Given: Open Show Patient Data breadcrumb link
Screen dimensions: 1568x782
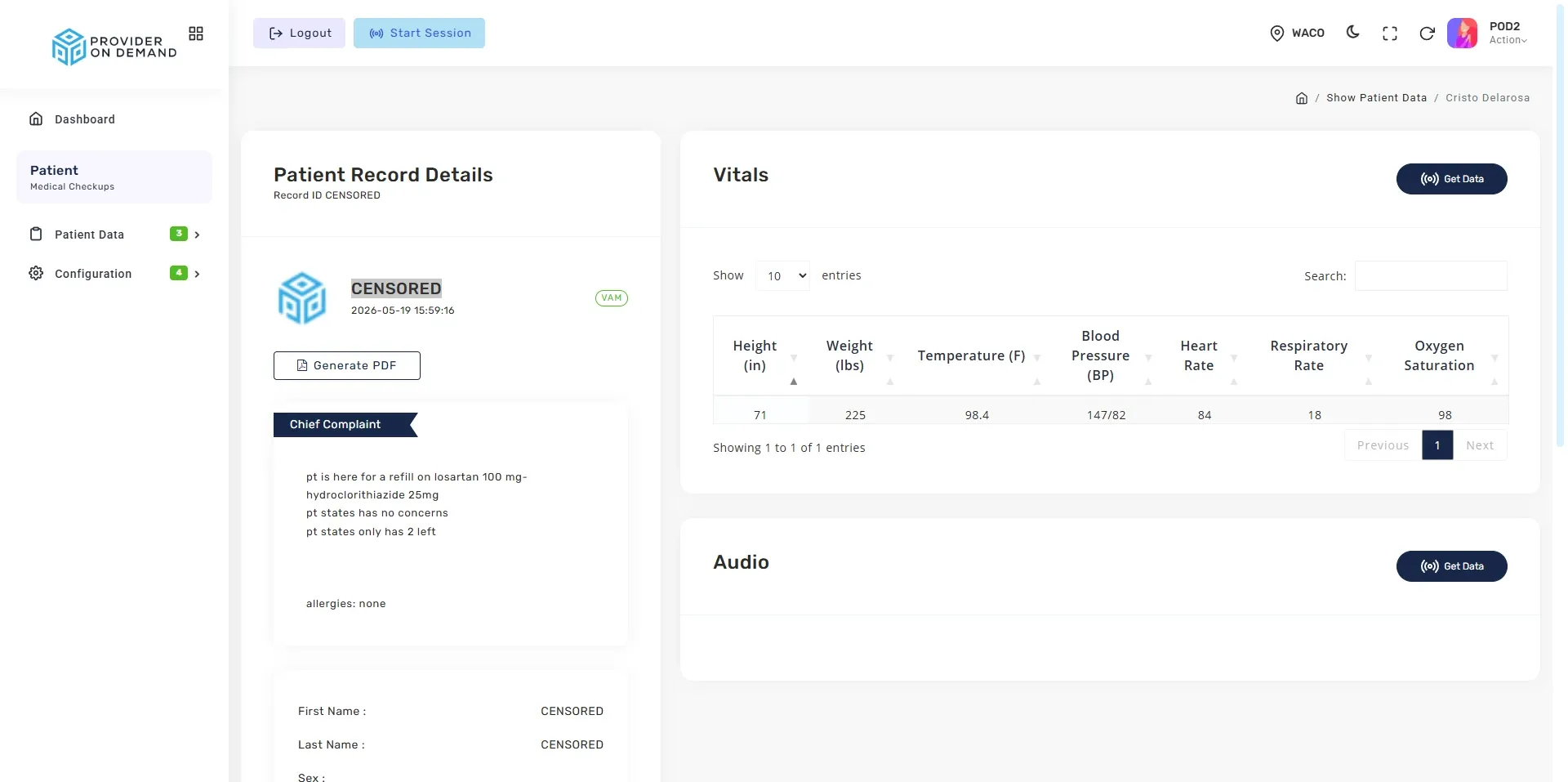Looking at the screenshot, I should click(1376, 97).
